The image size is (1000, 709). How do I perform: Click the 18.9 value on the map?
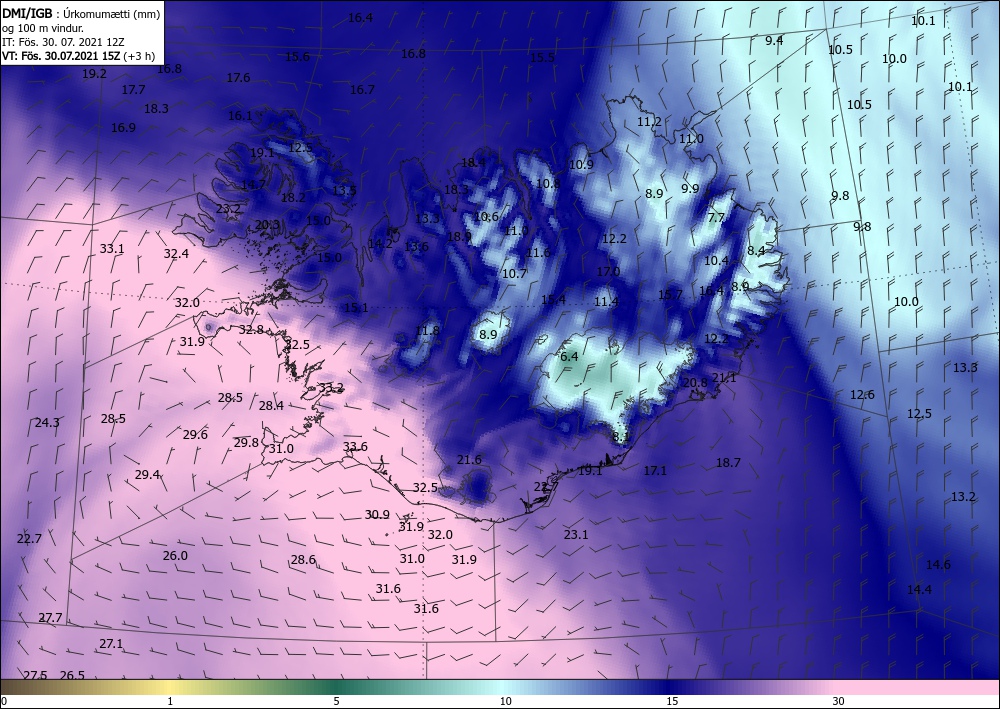459,237
